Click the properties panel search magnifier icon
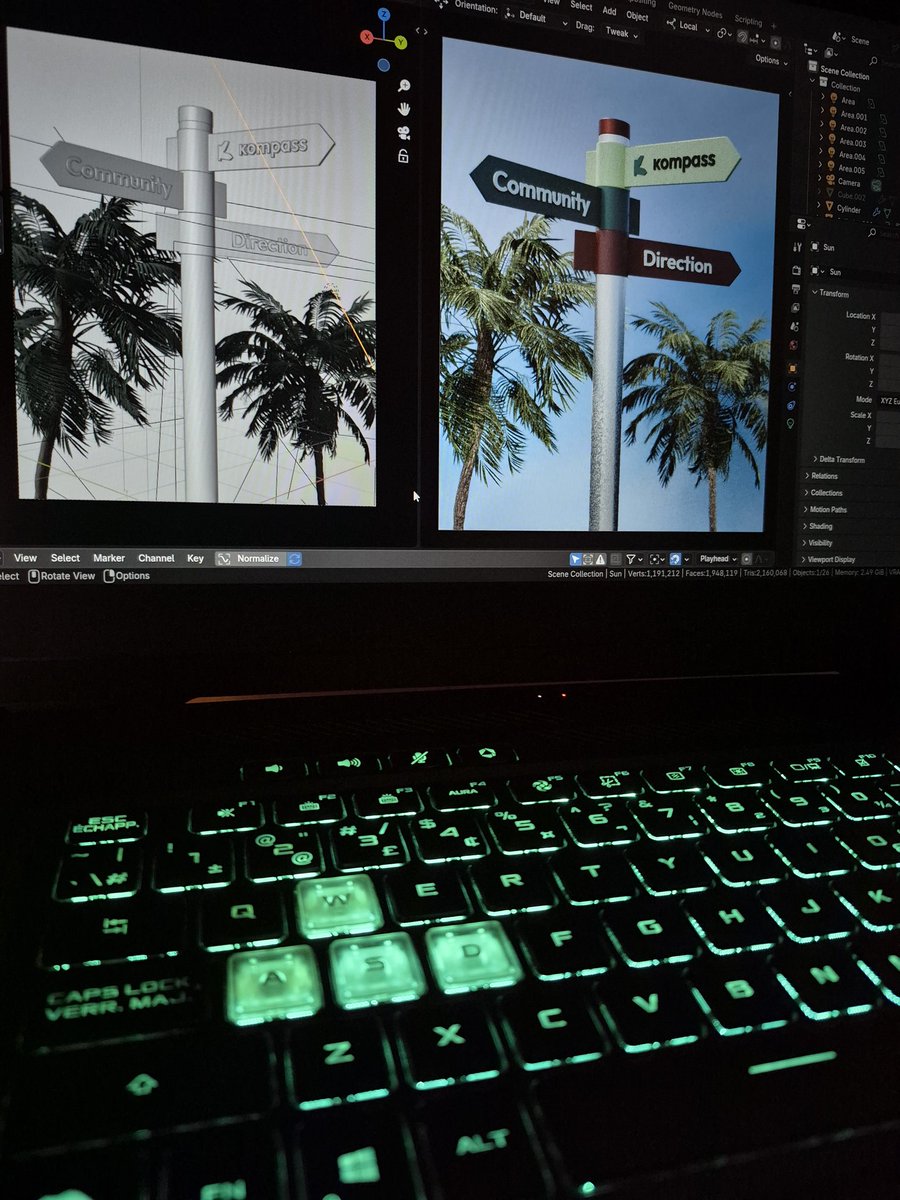Image resolution: width=900 pixels, height=1200 pixels. [x=871, y=232]
